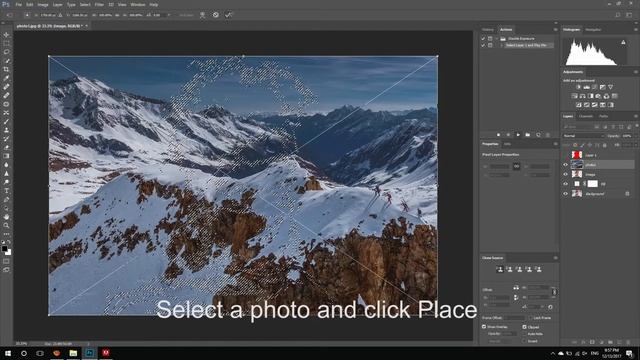Delete the selected action with trash icon
Viewport: 640px width, 360px height.
[548, 135]
